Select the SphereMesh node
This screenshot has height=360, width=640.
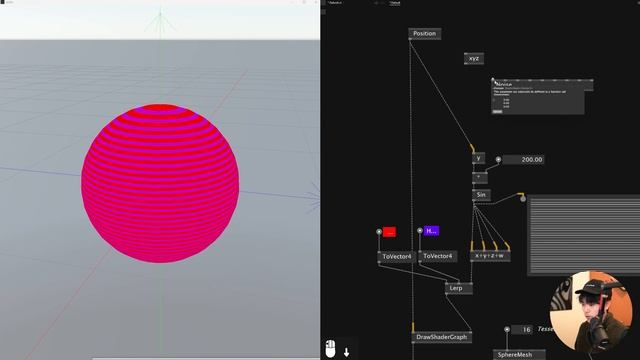518,355
